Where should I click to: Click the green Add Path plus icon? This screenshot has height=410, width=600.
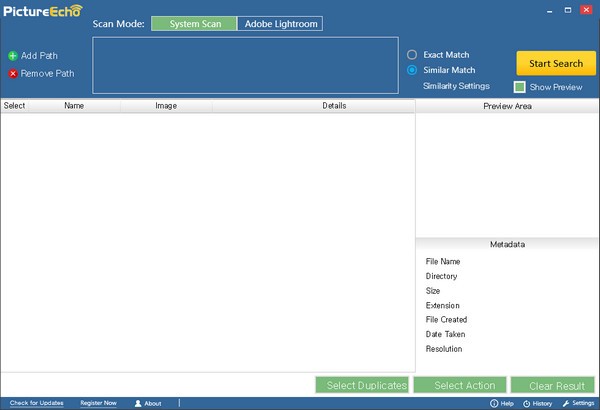(13, 56)
